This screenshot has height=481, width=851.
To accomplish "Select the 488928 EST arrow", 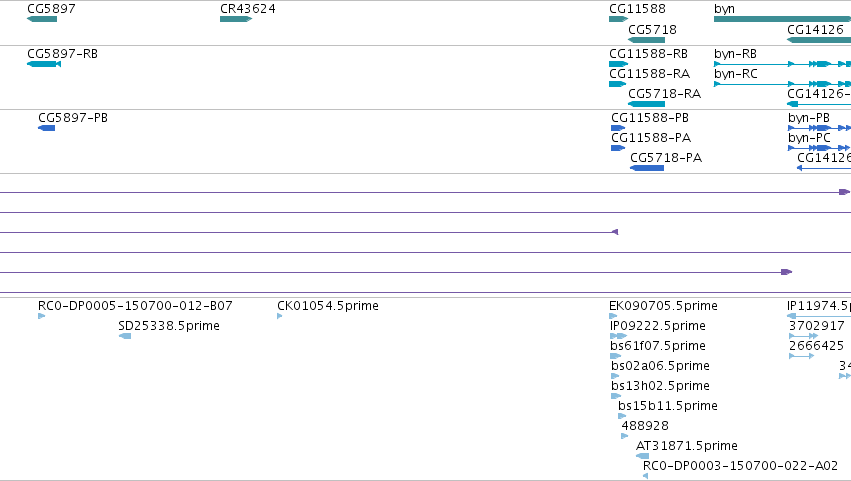I will click(x=625, y=436).
